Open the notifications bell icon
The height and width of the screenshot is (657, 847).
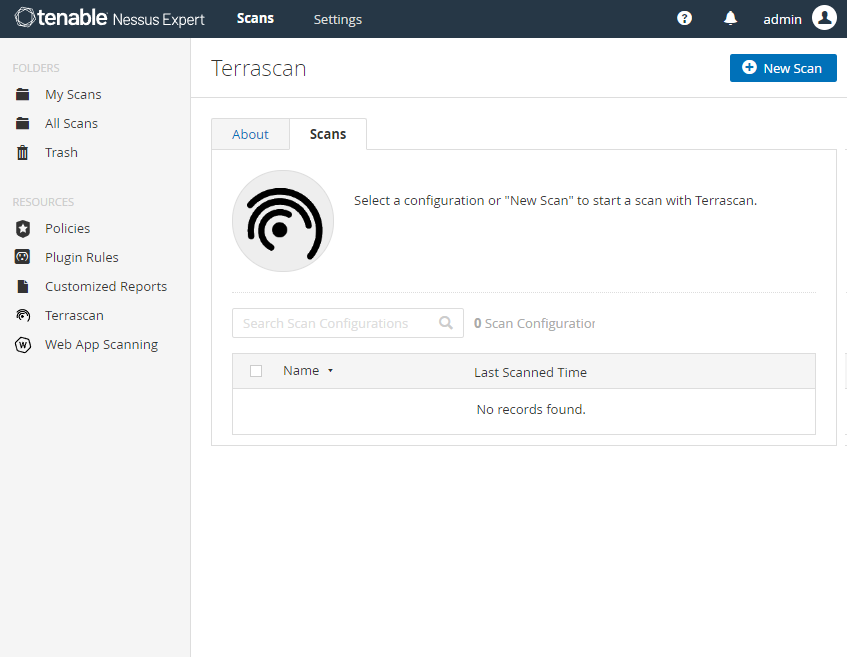(730, 18)
